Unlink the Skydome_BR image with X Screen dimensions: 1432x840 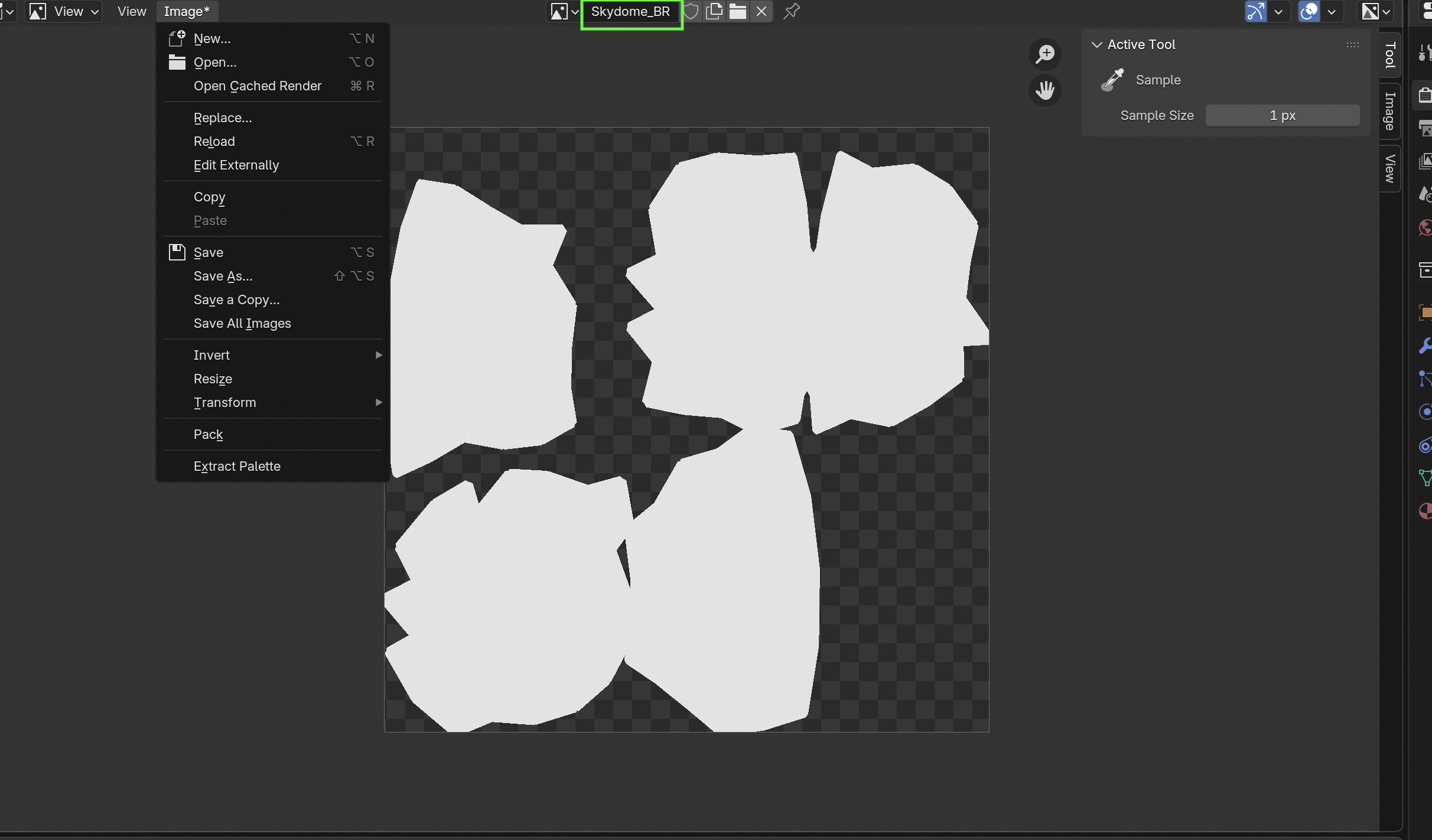tap(761, 11)
